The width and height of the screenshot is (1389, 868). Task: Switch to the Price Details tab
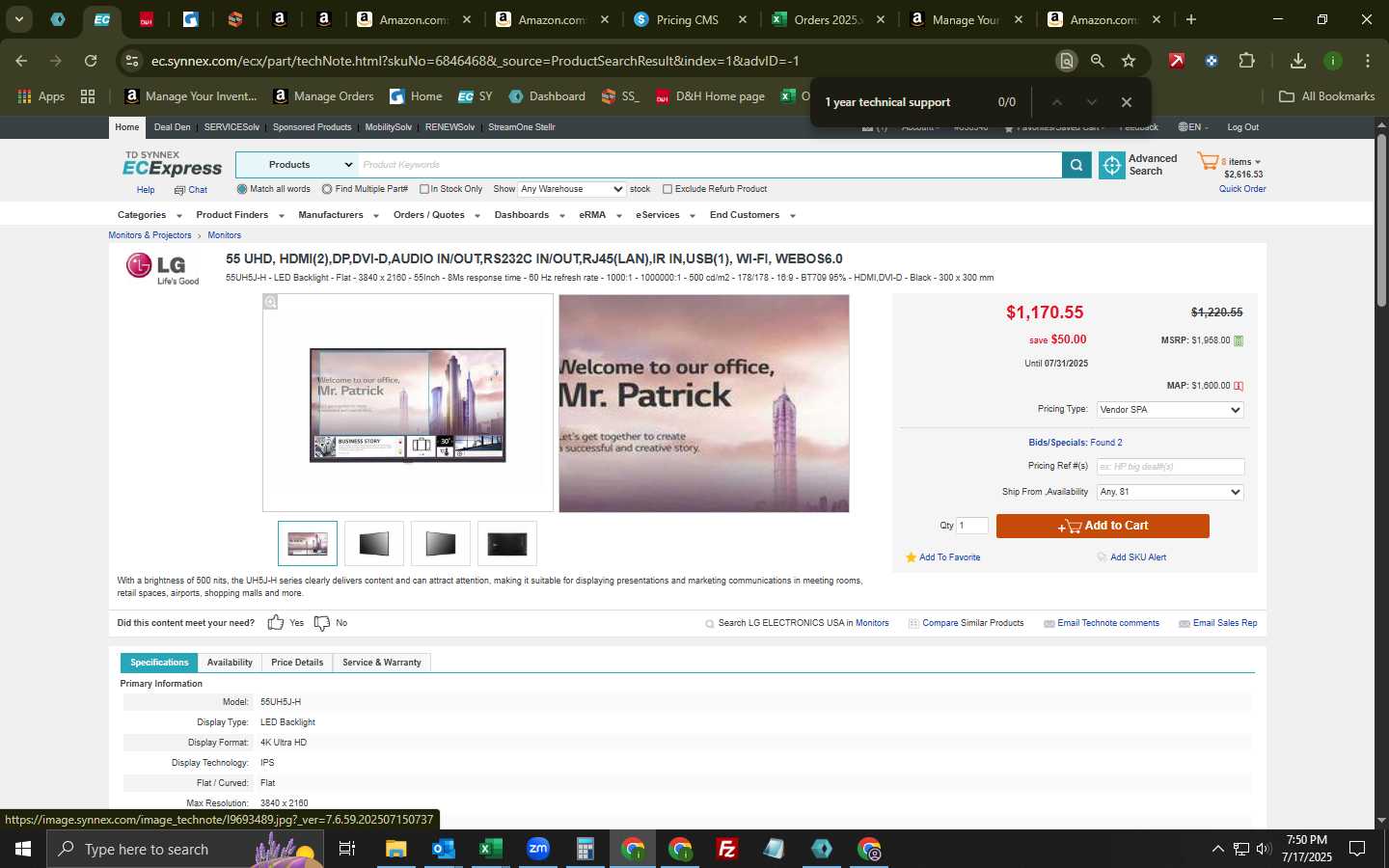[297, 663]
